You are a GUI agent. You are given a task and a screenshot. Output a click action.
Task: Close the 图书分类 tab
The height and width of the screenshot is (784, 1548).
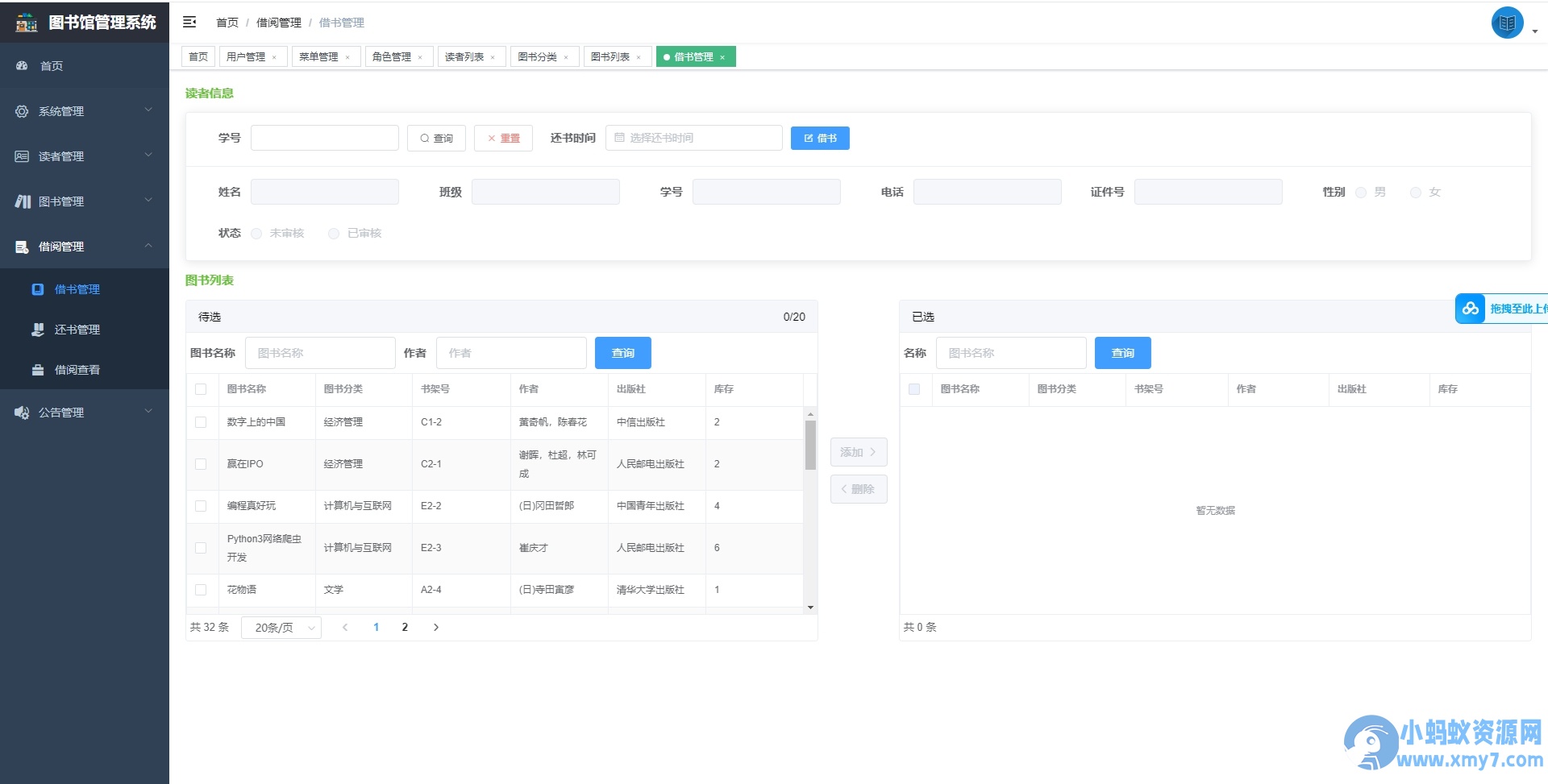tap(566, 57)
